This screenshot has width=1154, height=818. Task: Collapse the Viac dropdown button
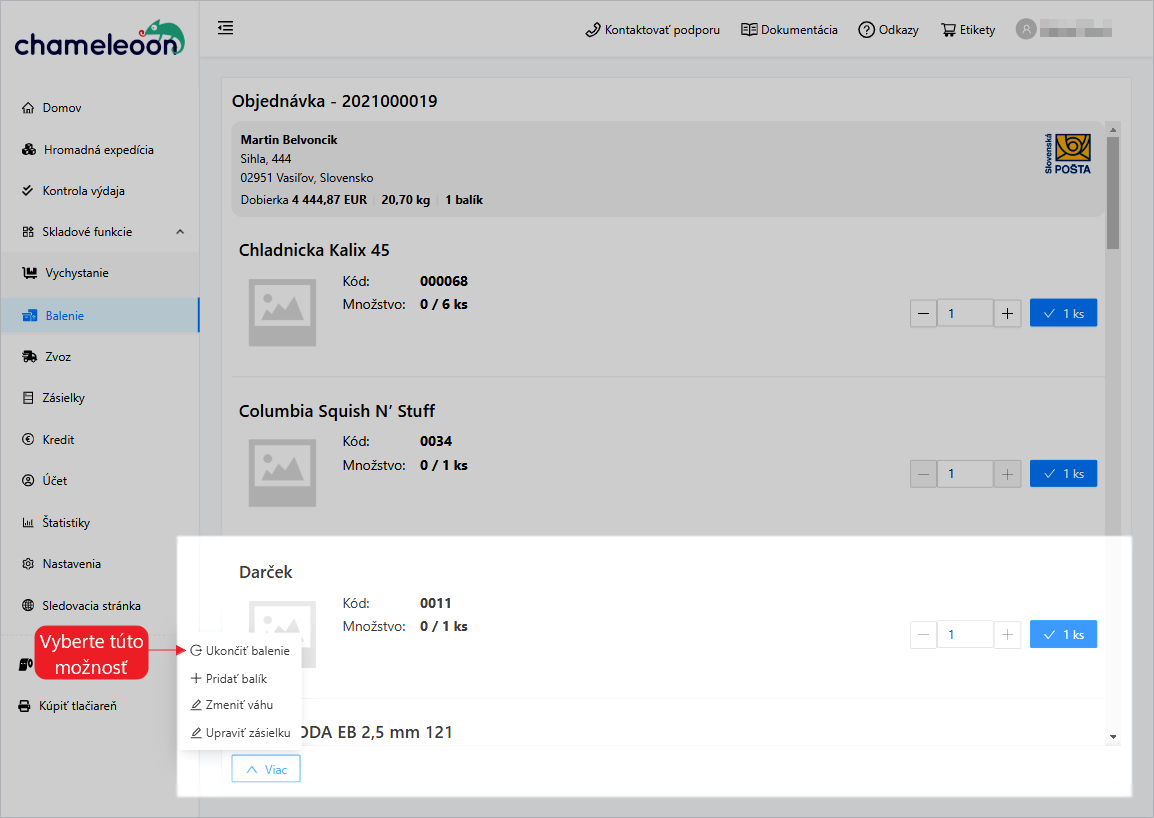click(266, 770)
